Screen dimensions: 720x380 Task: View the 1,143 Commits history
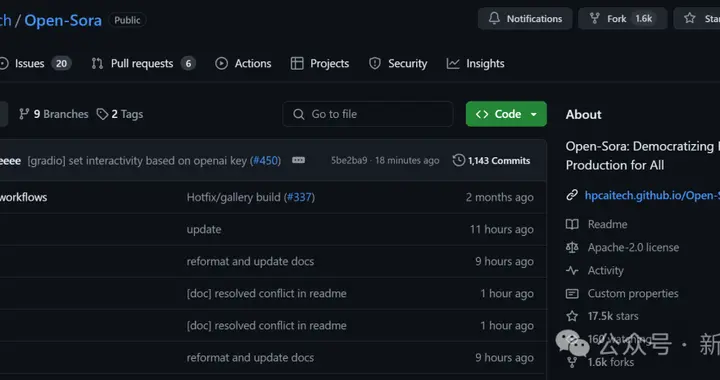(x=491, y=161)
